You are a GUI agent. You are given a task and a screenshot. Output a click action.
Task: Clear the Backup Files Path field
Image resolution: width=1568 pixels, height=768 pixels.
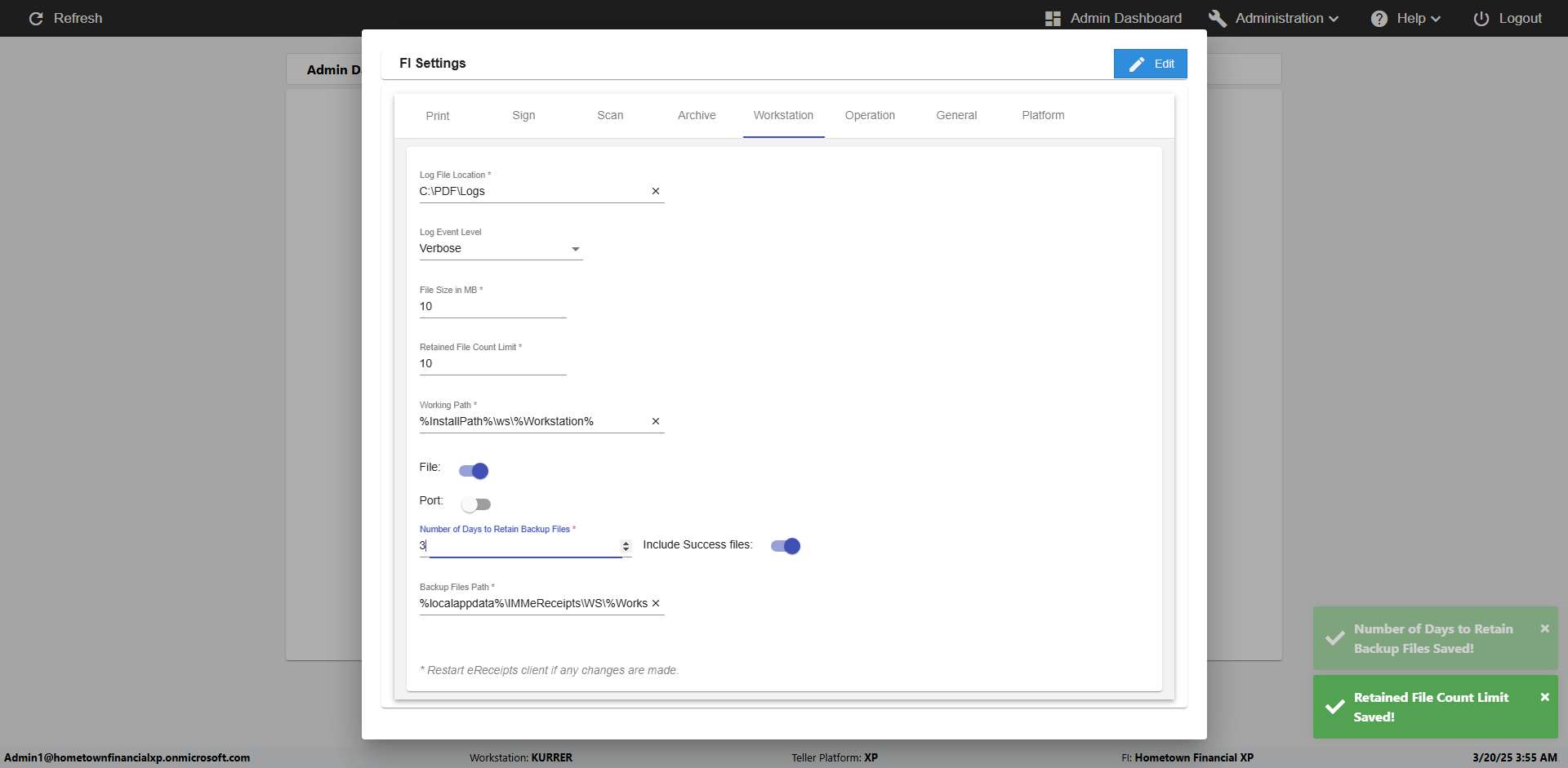tap(655, 603)
